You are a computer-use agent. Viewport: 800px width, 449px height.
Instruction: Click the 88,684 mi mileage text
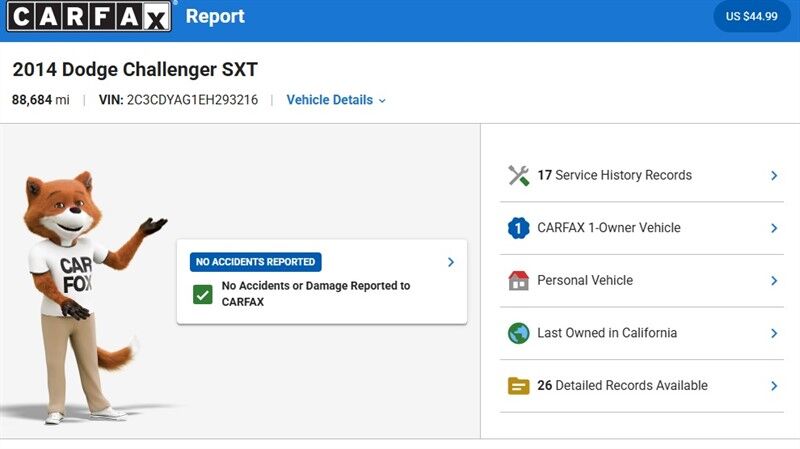(41, 99)
